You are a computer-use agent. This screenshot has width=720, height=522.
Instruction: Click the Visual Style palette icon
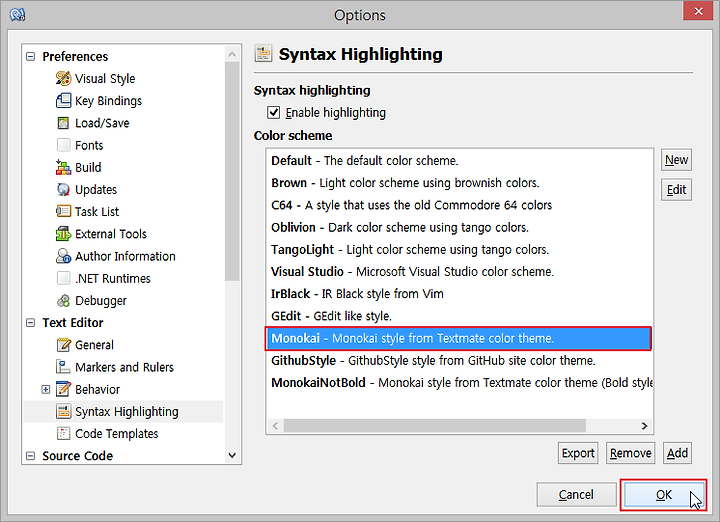(x=63, y=79)
